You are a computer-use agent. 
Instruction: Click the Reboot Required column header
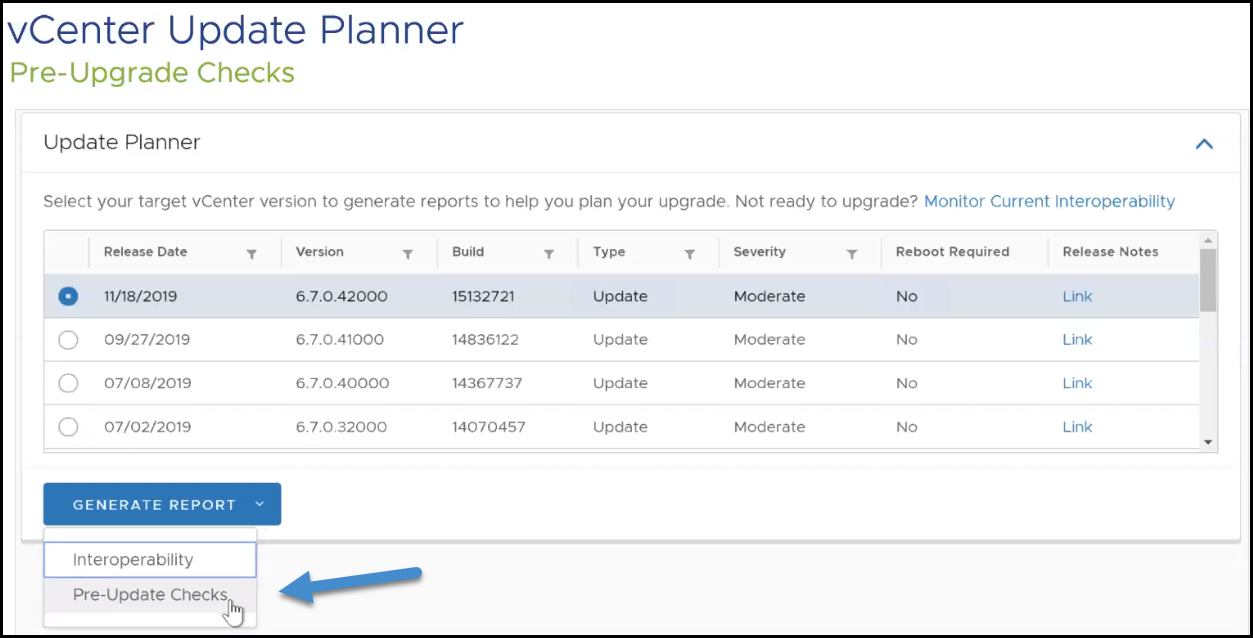[x=952, y=252]
